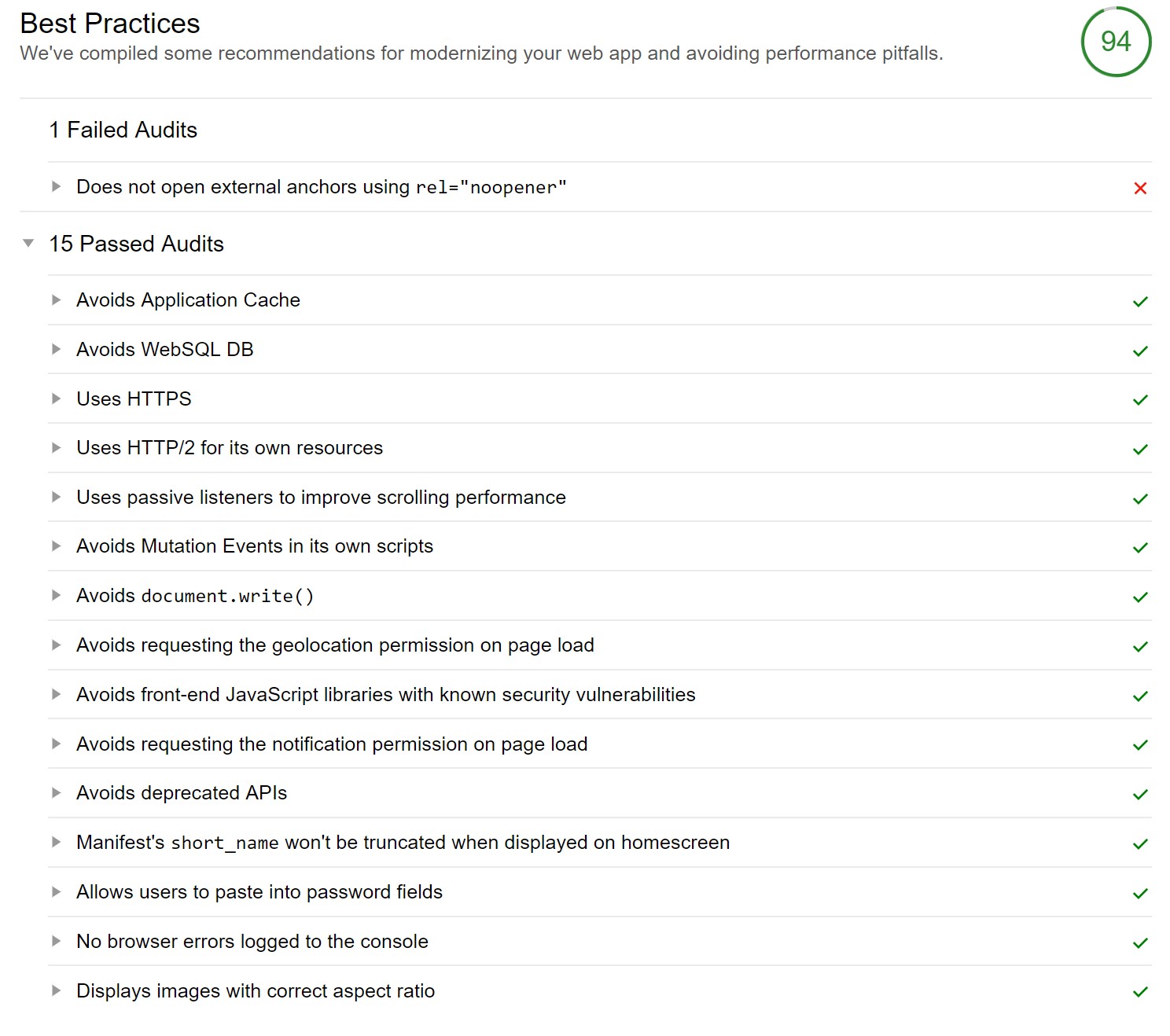Expand the passive listeners audit arrow
1170x1036 pixels.
(x=56, y=497)
